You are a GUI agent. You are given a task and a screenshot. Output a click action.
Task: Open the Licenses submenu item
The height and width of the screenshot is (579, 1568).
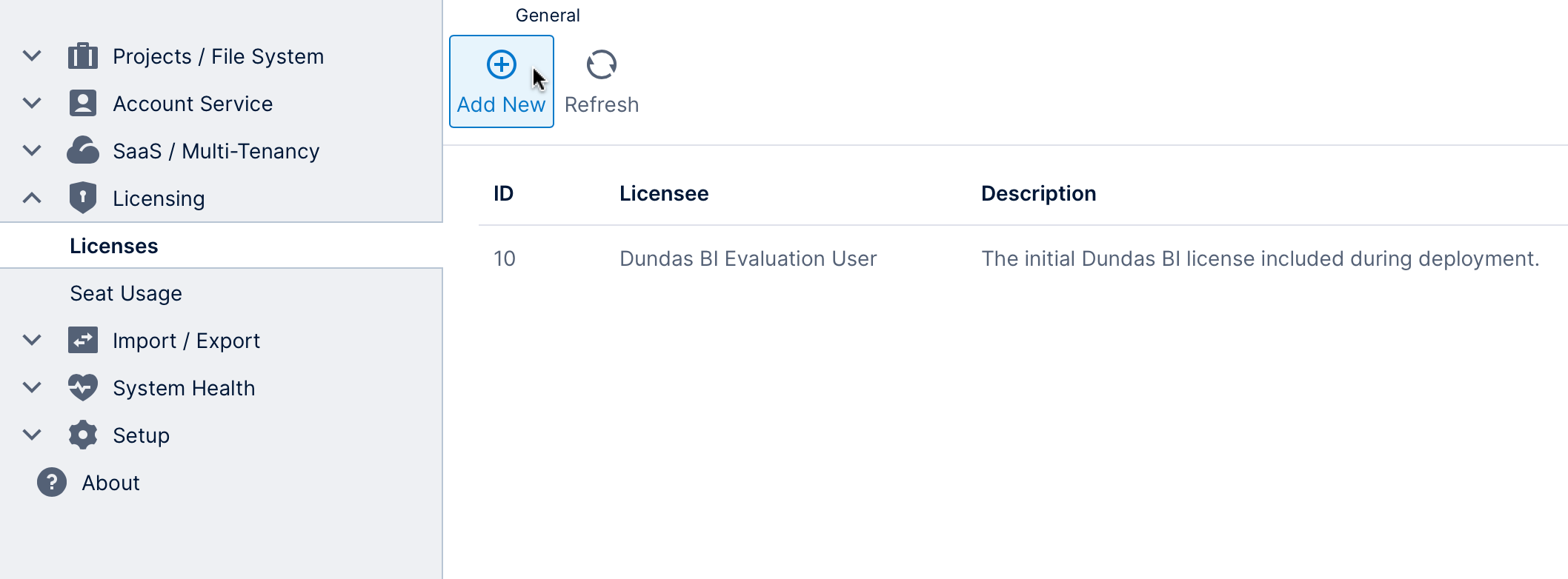tap(221, 246)
